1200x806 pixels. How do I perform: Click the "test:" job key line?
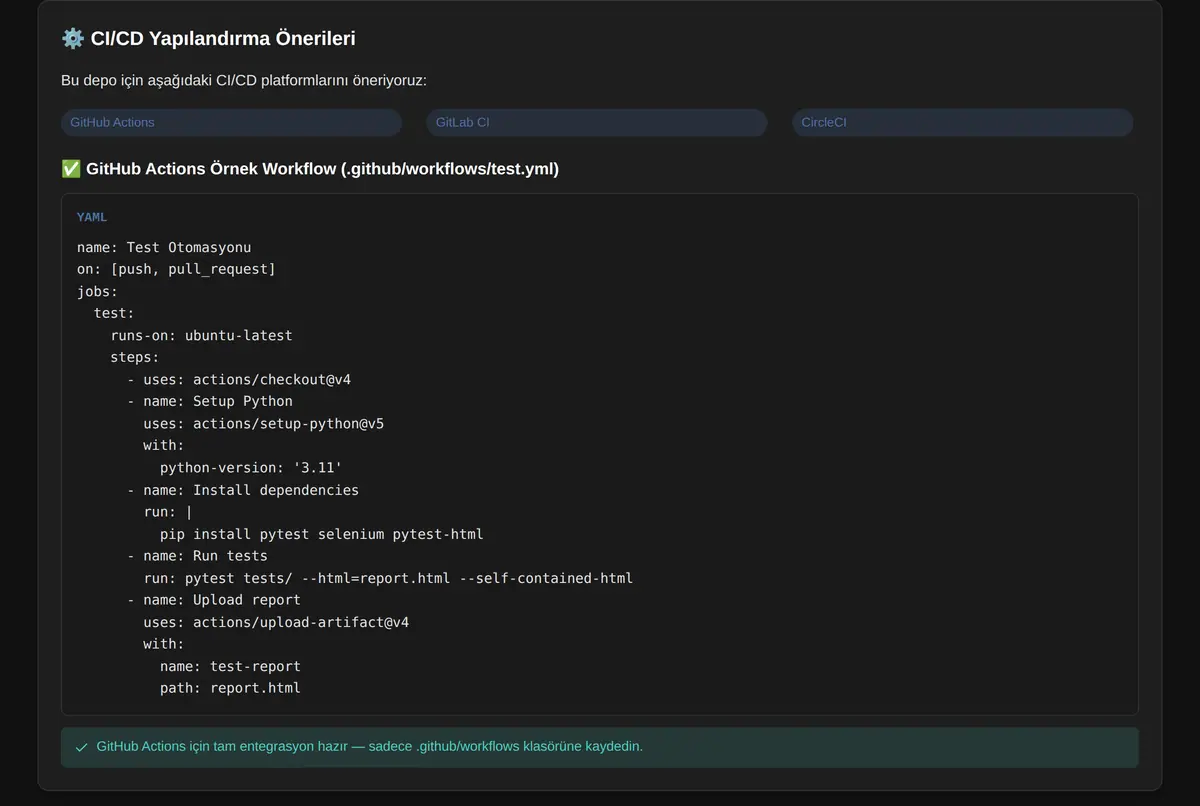114,313
